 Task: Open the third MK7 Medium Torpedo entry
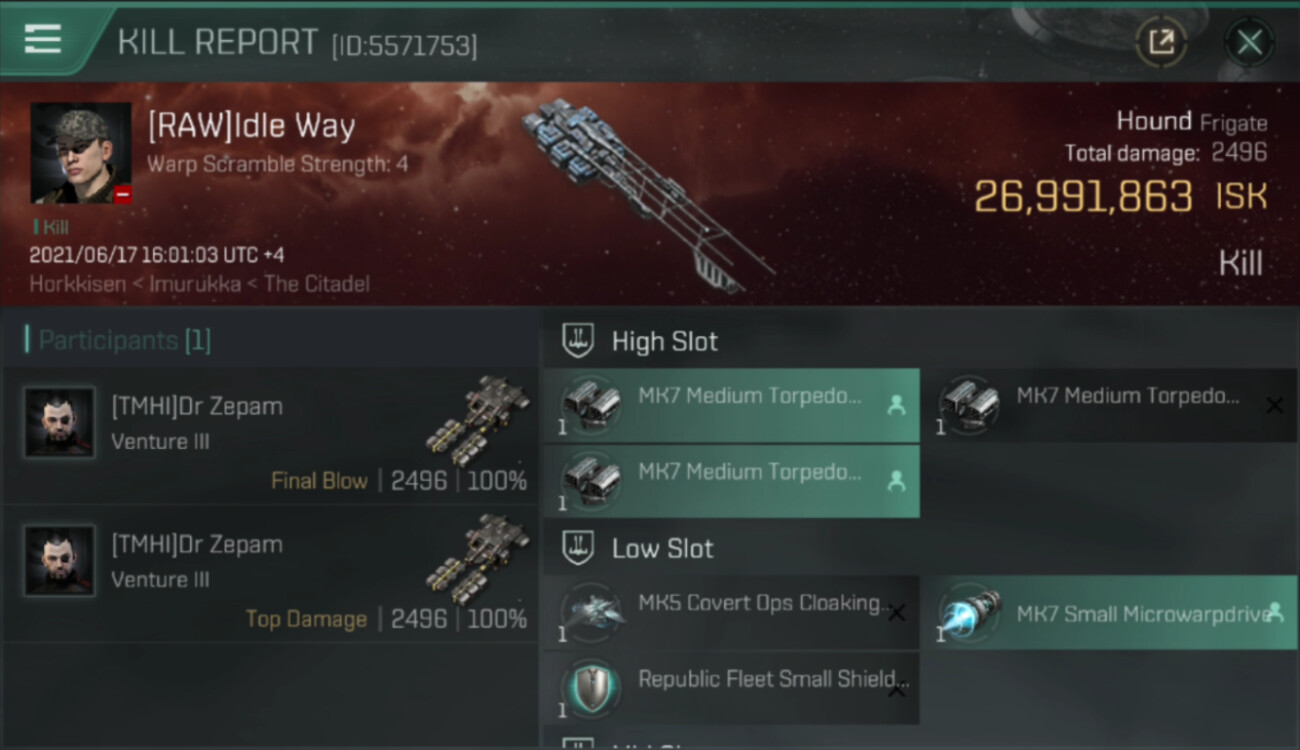coord(731,481)
